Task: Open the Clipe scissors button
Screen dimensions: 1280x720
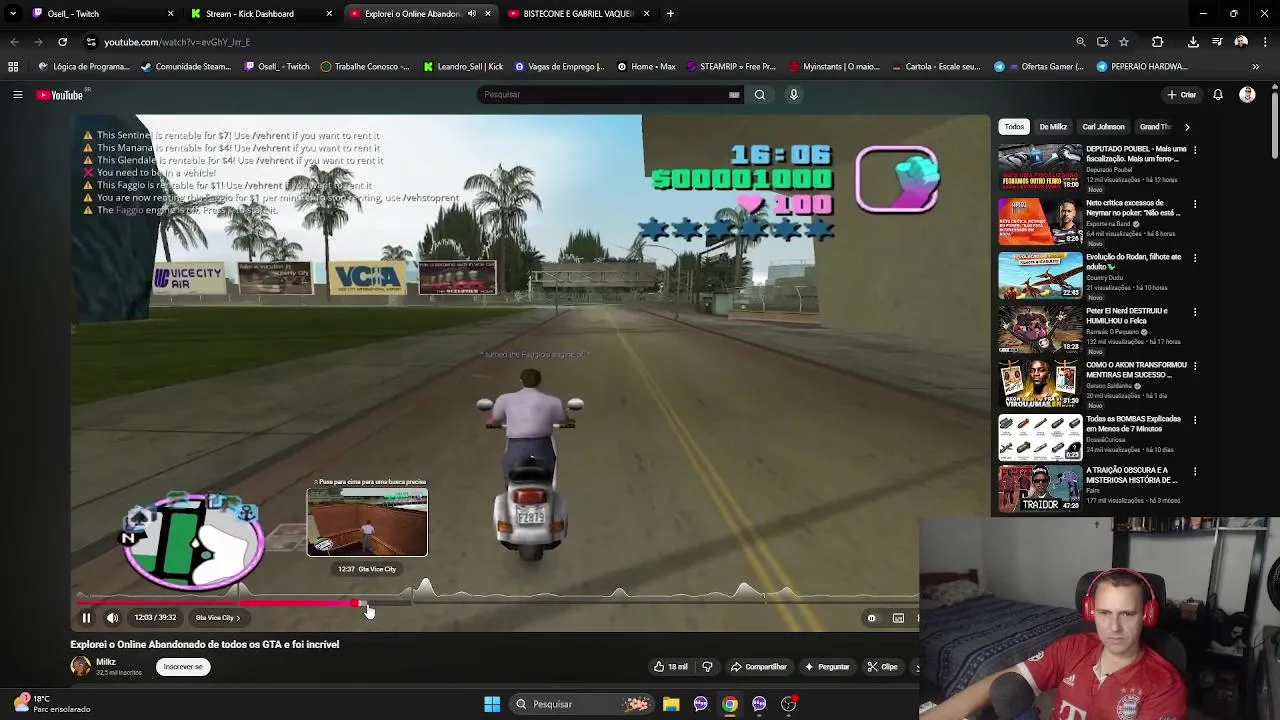Action: pos(882,667)
